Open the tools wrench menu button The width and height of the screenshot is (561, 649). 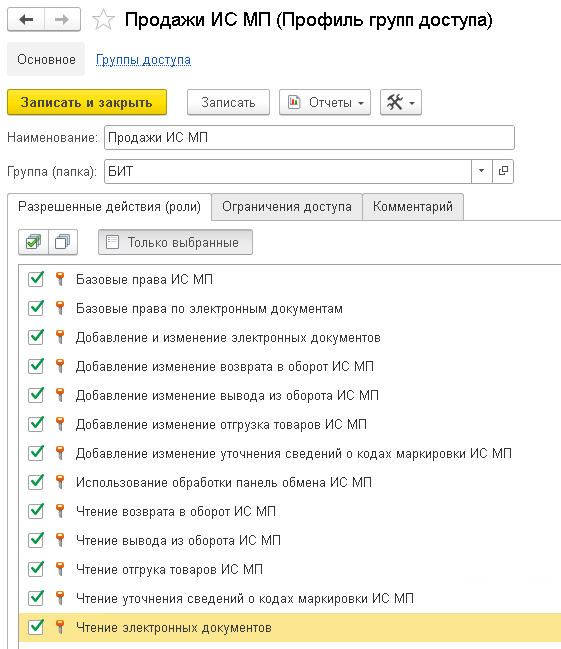[x=401, y=102]
